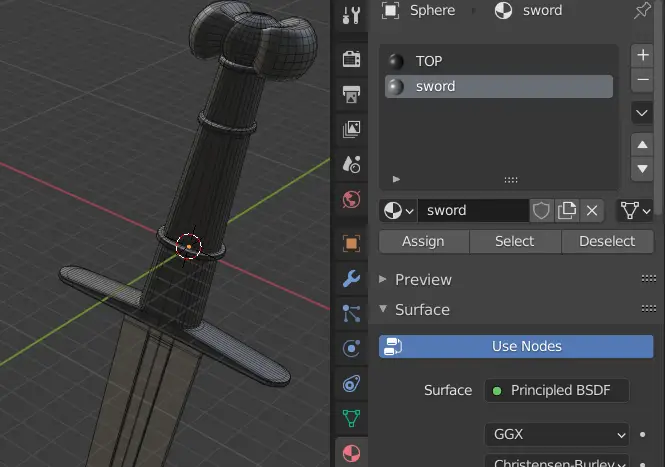Open the Principled BSDF surface shader selector

(557, 390)
